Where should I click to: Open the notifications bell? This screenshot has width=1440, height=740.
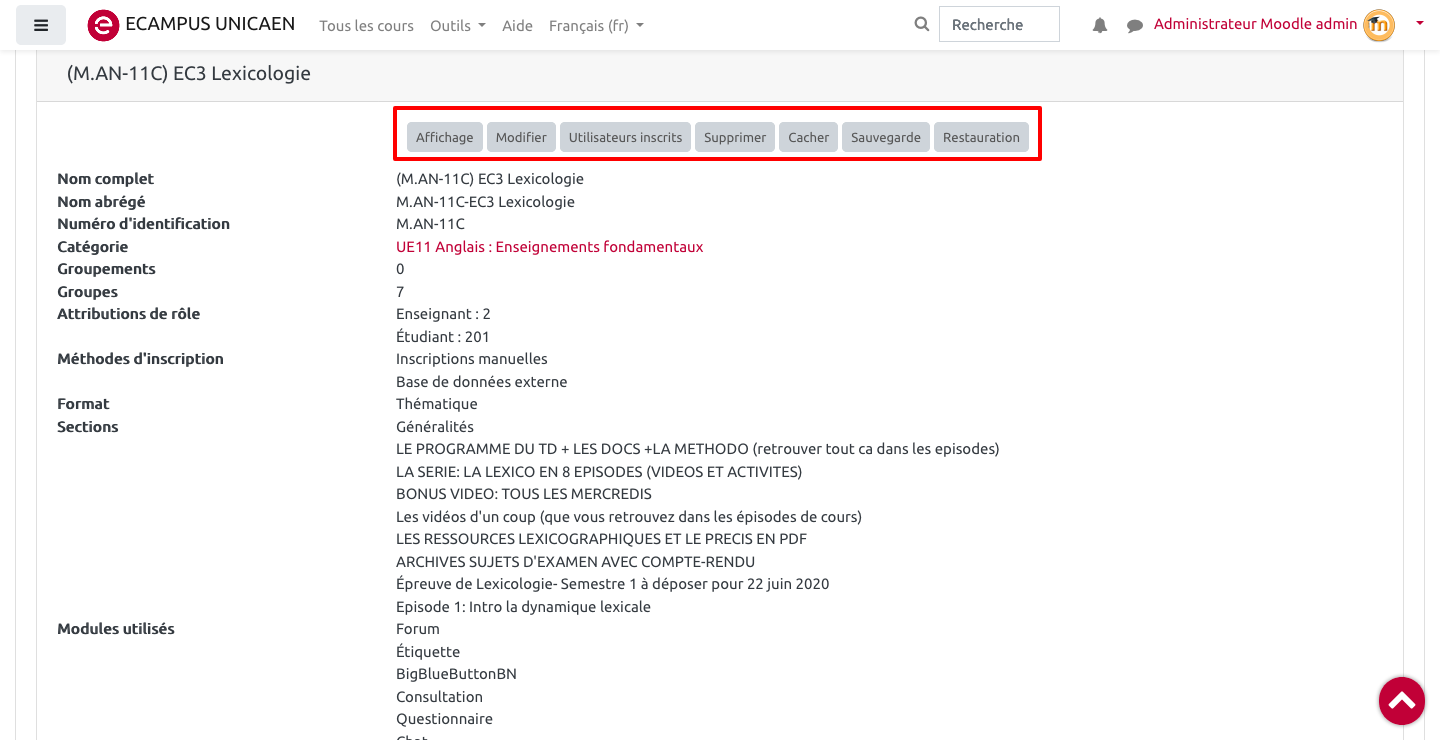click(1100, 26)
